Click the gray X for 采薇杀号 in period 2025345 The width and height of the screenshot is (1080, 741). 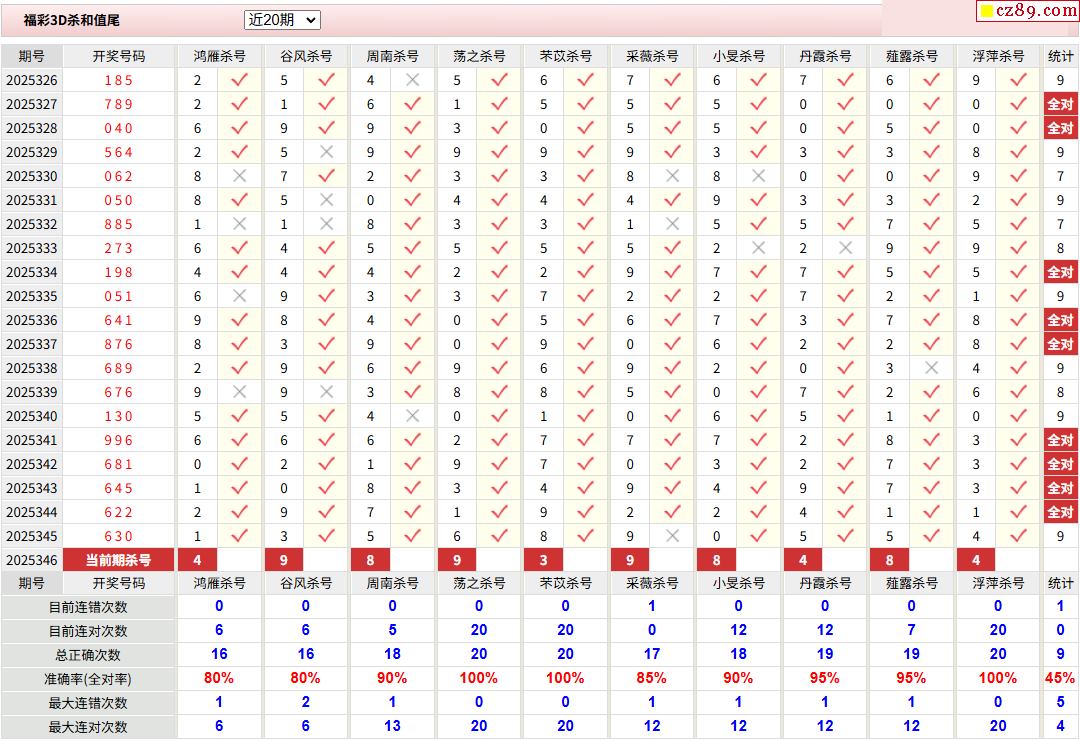[672, 536]
